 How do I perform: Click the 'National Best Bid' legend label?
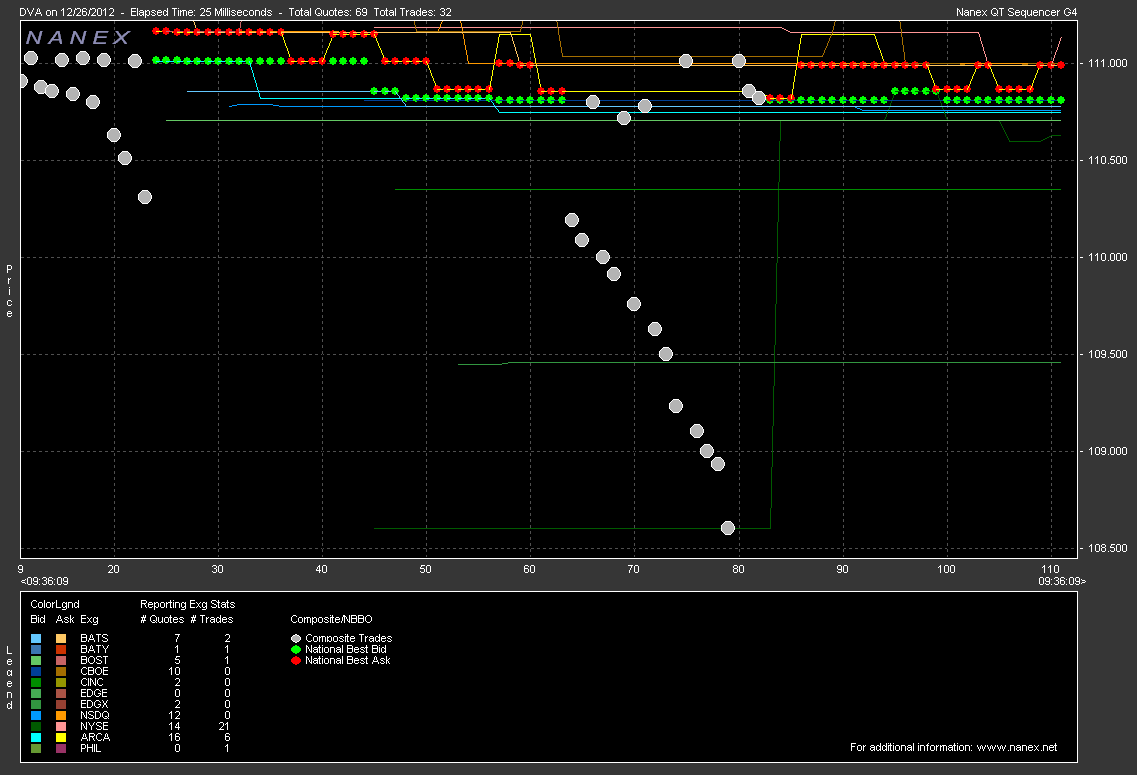[346, 650]
